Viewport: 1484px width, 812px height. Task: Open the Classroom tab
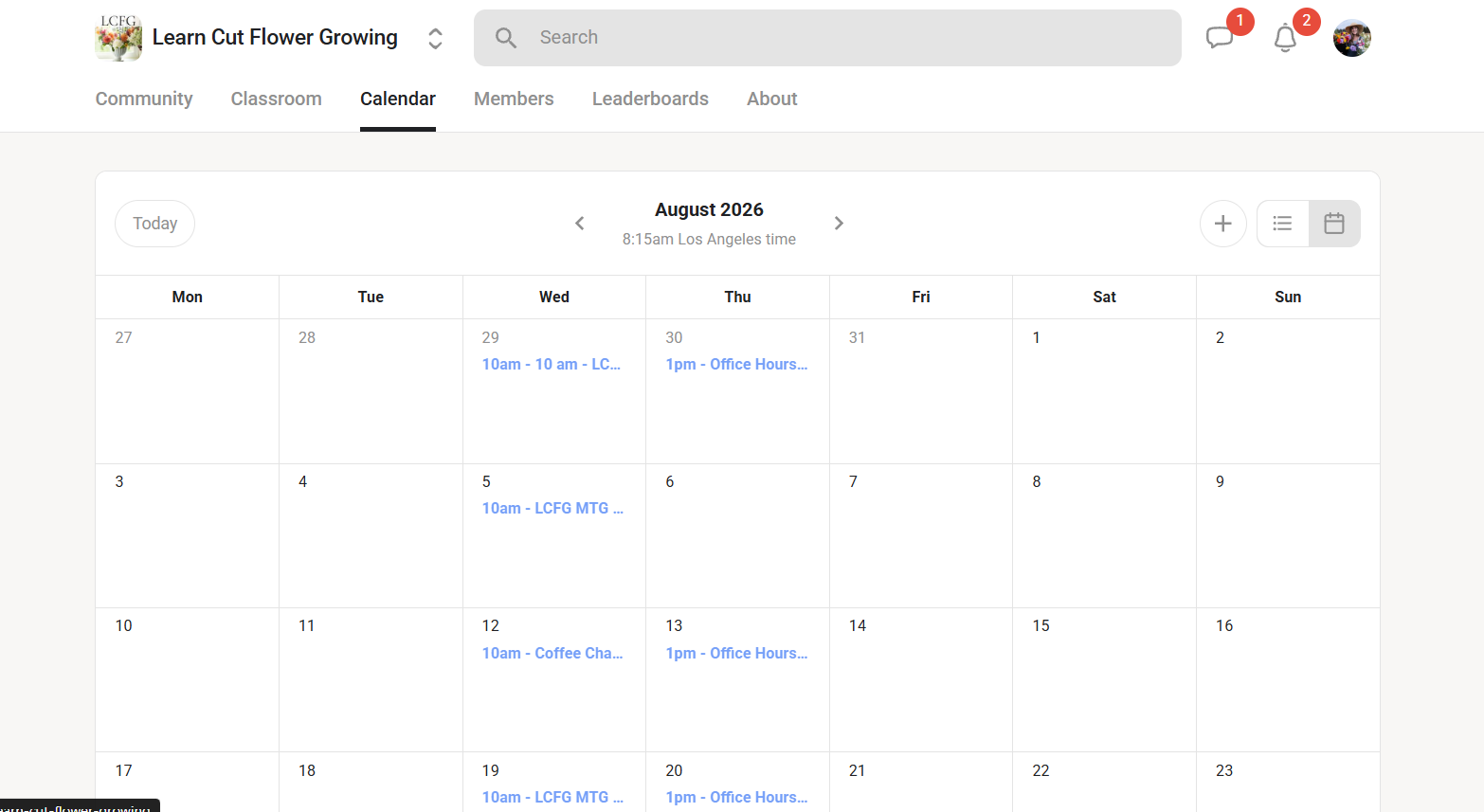pyautogui.click(x=277, y=99)
